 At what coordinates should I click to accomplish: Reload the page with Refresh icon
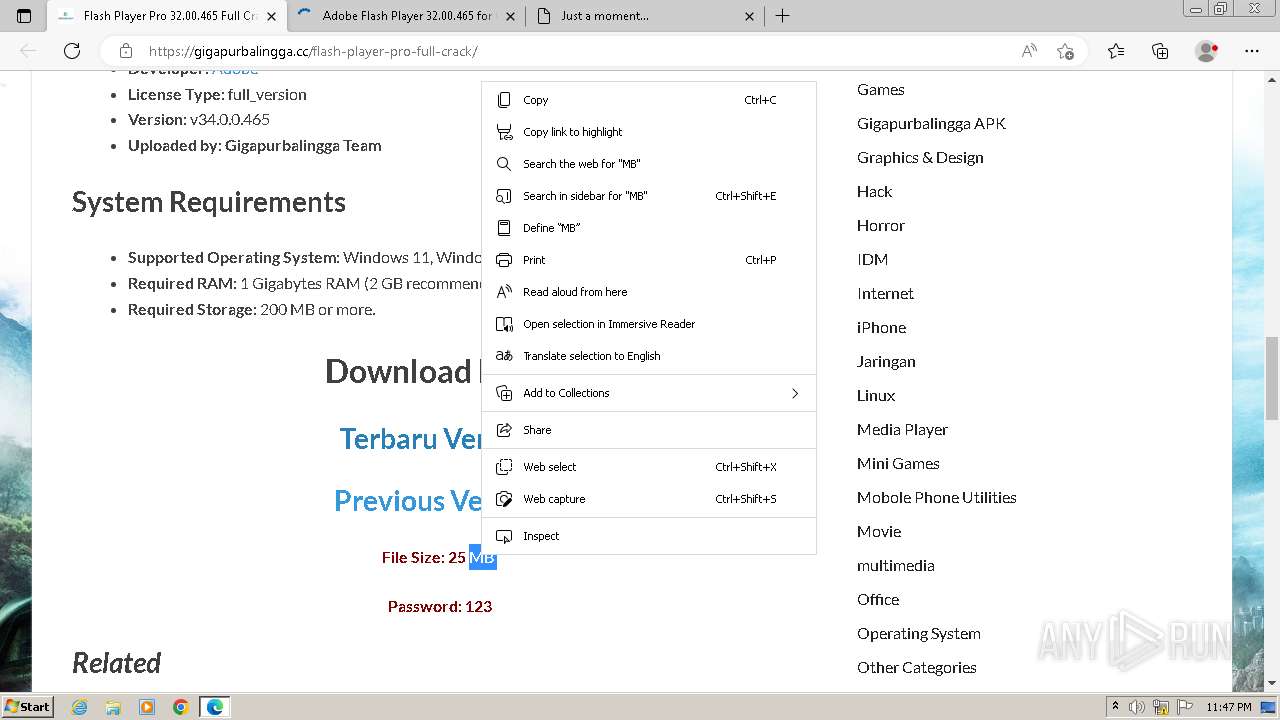click(x=72, y=51)
